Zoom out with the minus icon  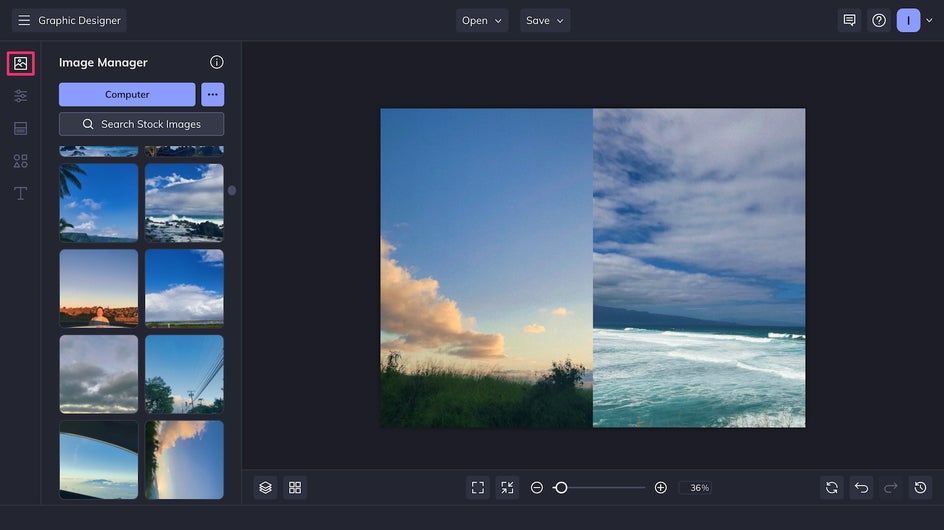pyautogui.click(x=537, y=487)
